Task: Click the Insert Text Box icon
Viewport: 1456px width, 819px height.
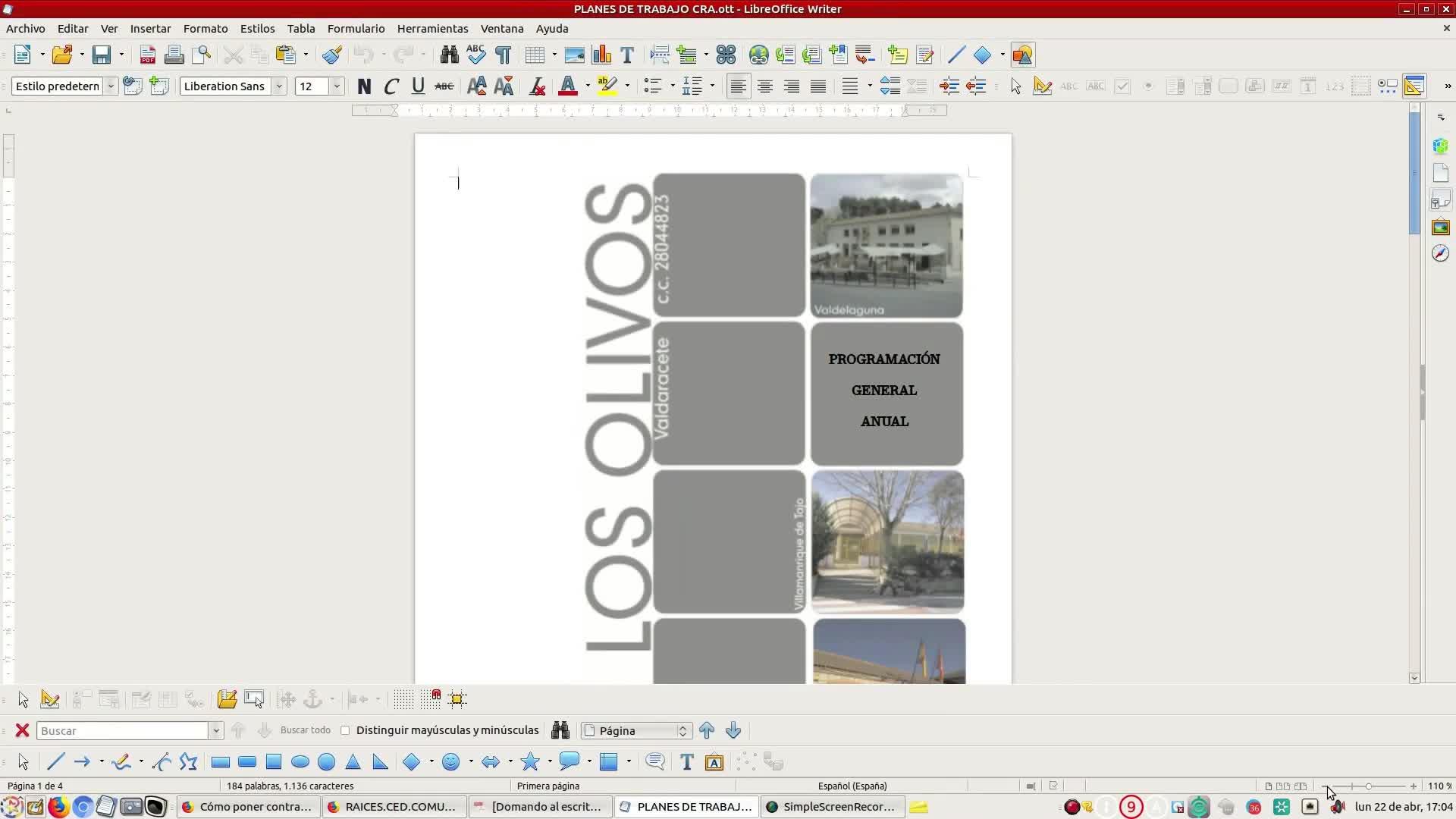Action: 627,55
